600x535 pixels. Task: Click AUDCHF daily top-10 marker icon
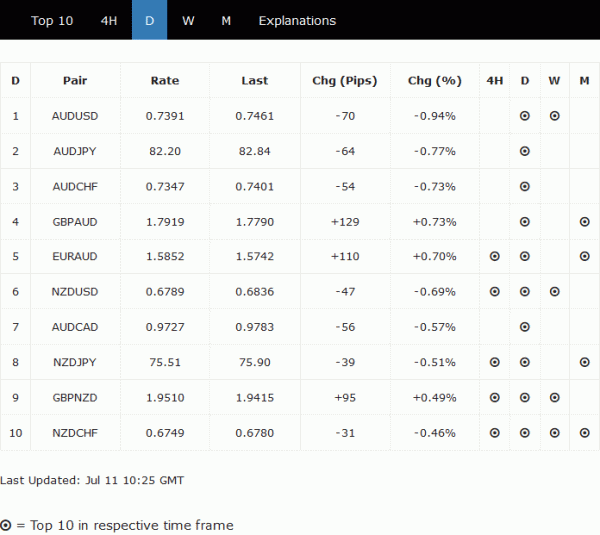pyautogui.click(x=525, y=186)
